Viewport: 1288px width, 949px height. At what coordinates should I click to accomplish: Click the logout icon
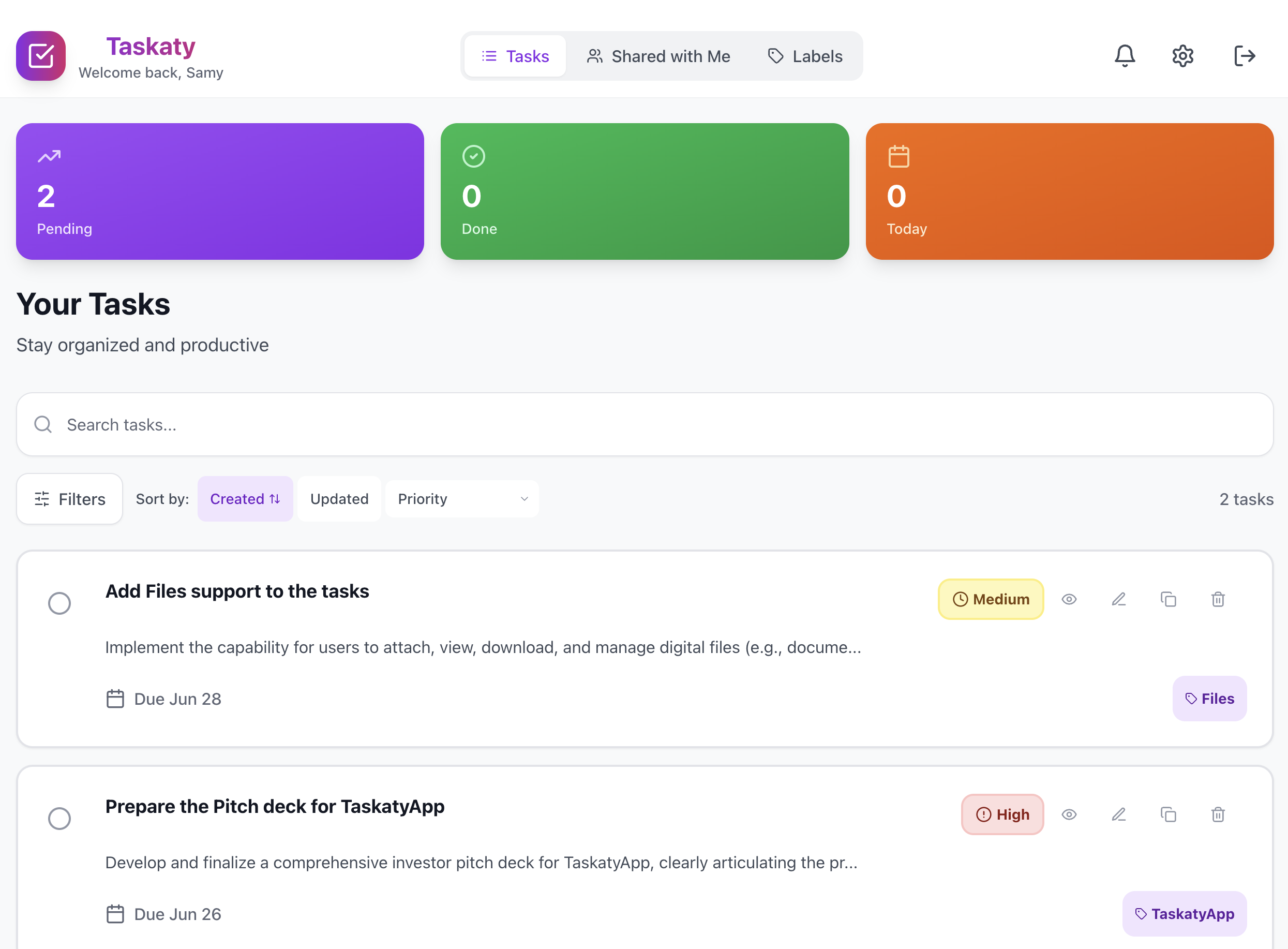(1245, 56)
